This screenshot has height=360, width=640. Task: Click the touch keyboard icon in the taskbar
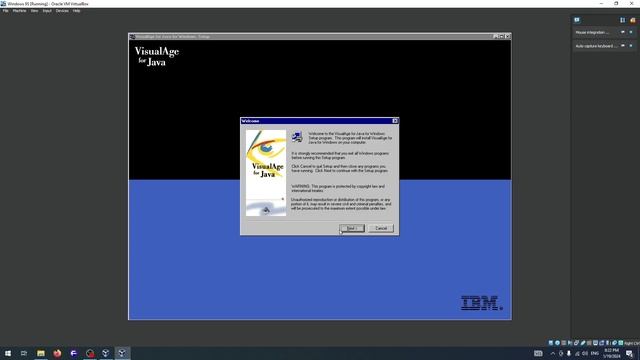[538, 353]
